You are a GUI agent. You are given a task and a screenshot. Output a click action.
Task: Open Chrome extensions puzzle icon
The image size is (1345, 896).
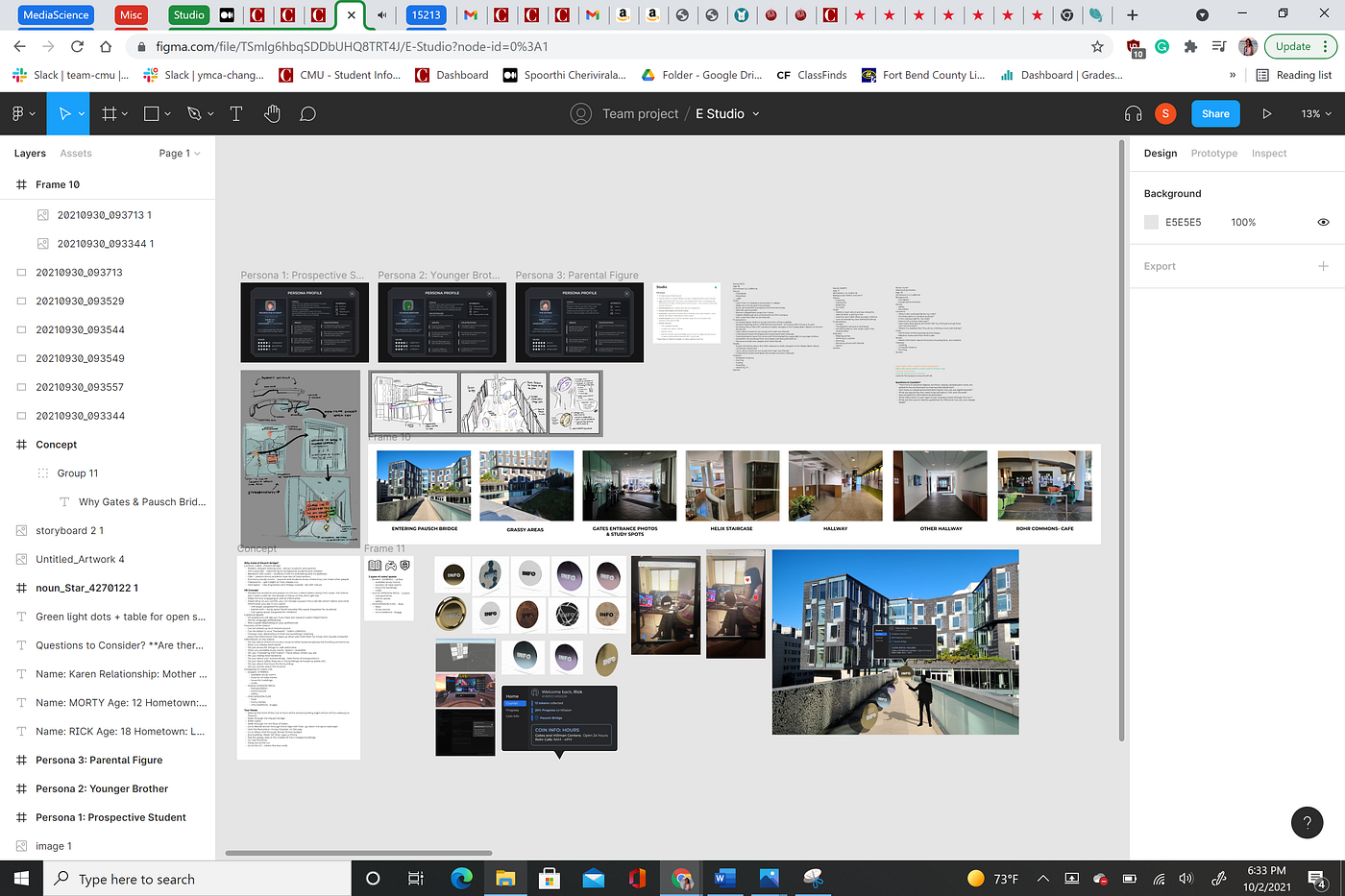point(1190,46)
